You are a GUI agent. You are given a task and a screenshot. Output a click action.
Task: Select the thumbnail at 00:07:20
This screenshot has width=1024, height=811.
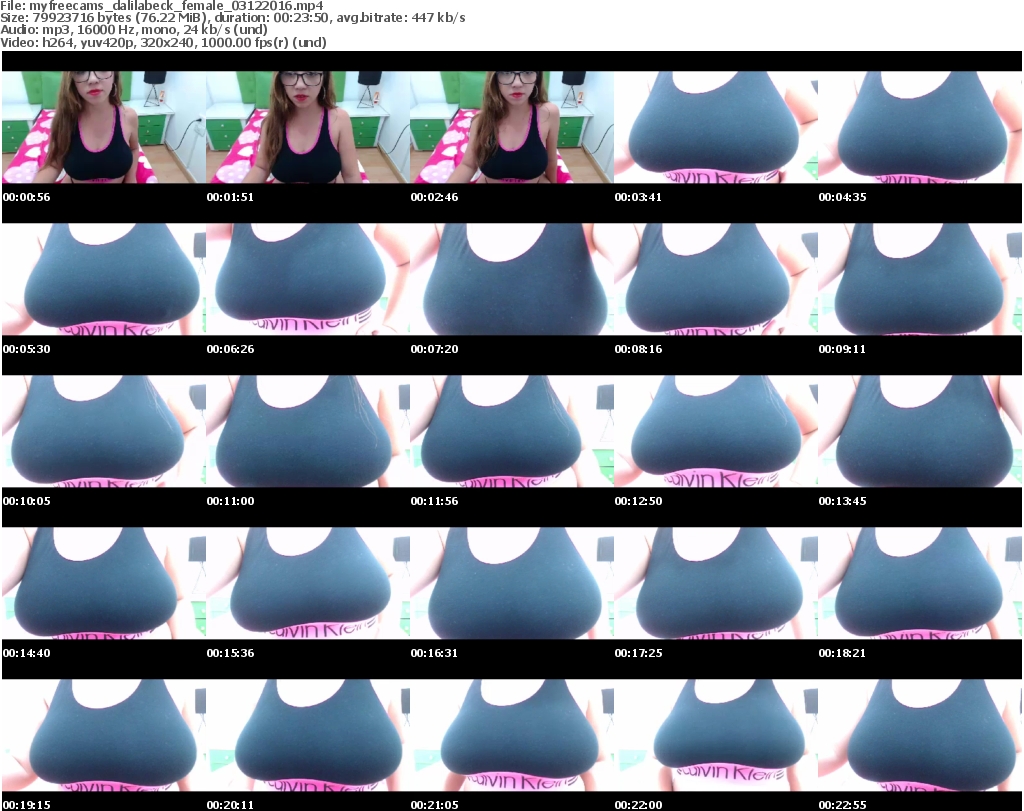tap(512, 279)
